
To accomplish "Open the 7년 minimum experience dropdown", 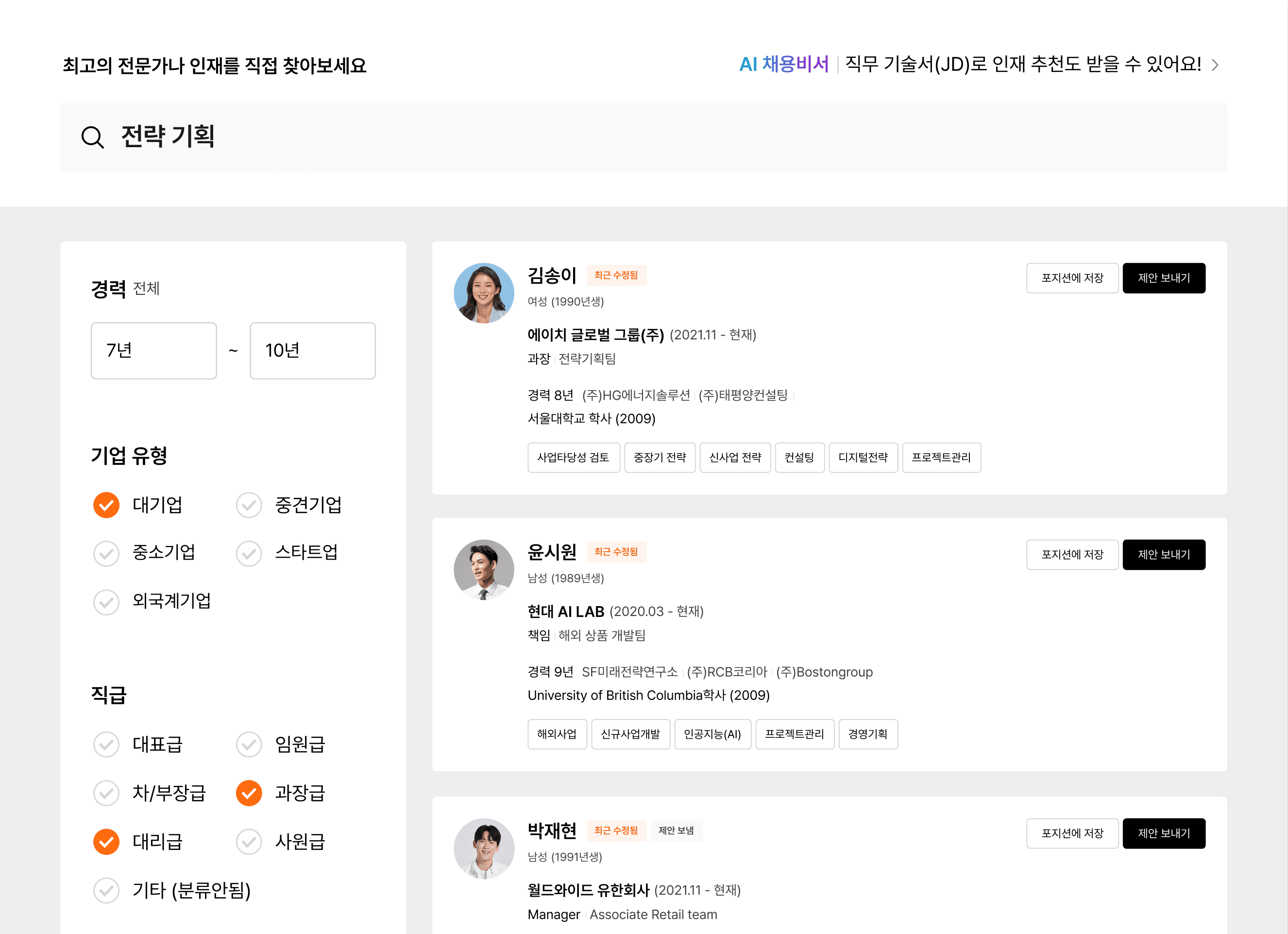I will click(x=153, y=350).
